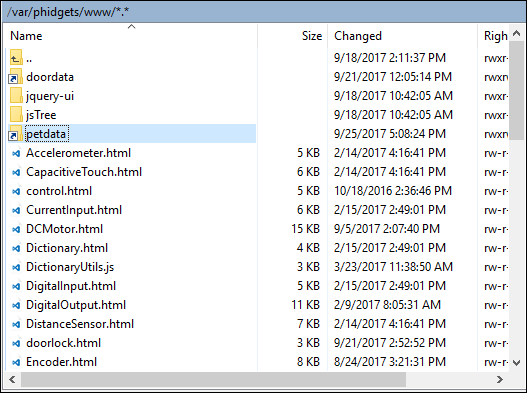The width and height of the screenshot is (527, 393).
Task: Click the date 2/9/2017 8:05:31 AM
Action: click(x=387, y=305)
